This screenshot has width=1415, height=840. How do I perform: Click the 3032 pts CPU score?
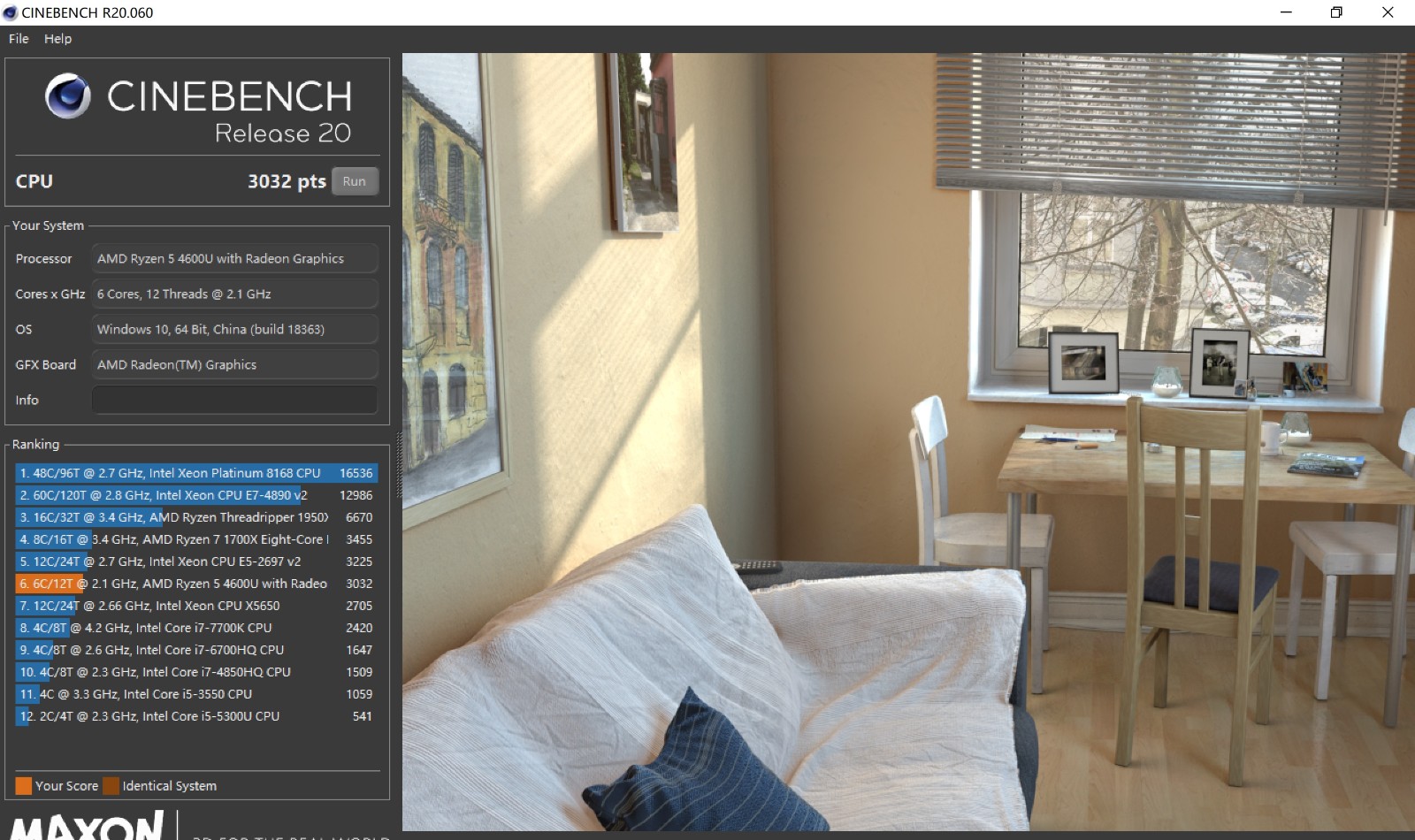(287, 181)
